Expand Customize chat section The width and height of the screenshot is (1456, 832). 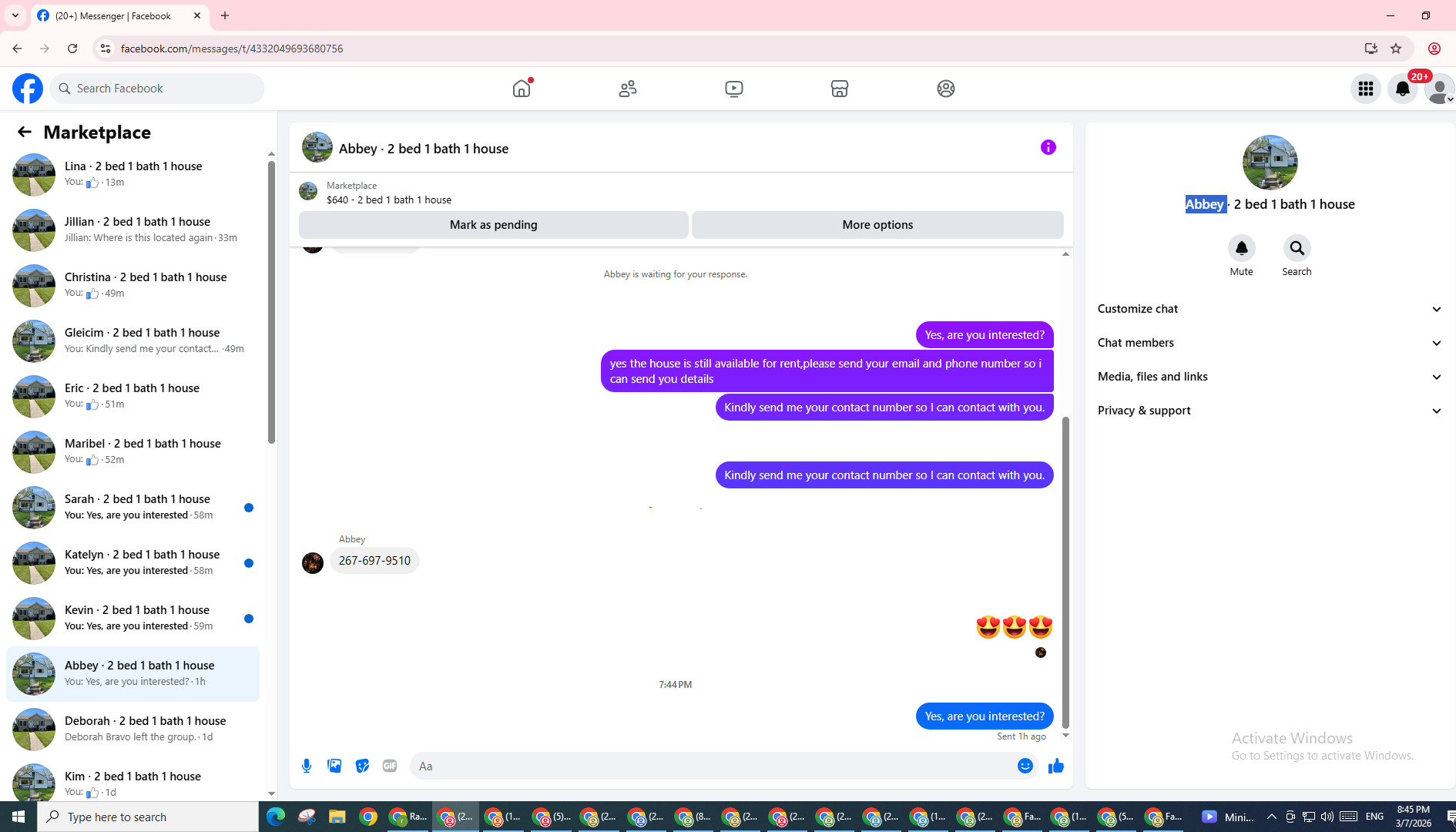pyautogui.click(x=1270, y=309)
